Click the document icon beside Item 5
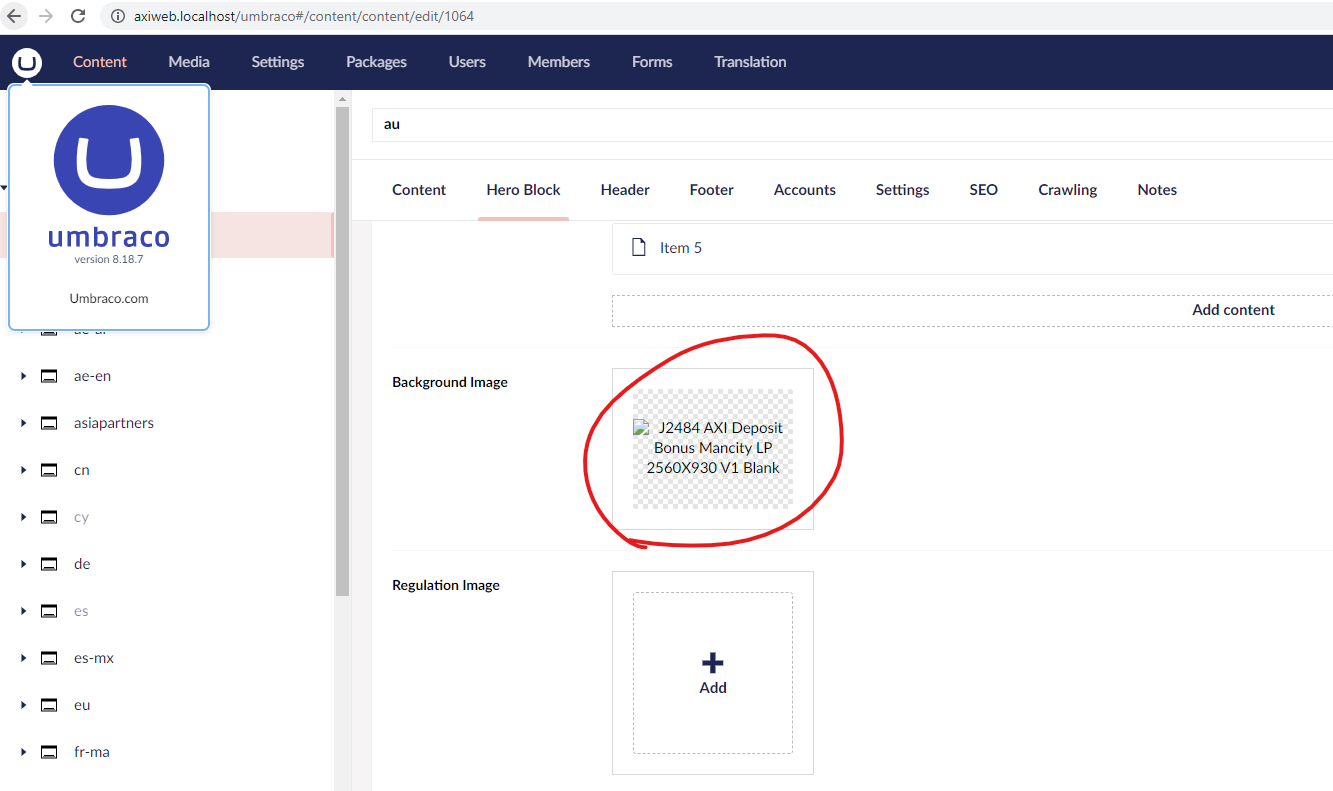1333x791 pixels. coord(639,247)
